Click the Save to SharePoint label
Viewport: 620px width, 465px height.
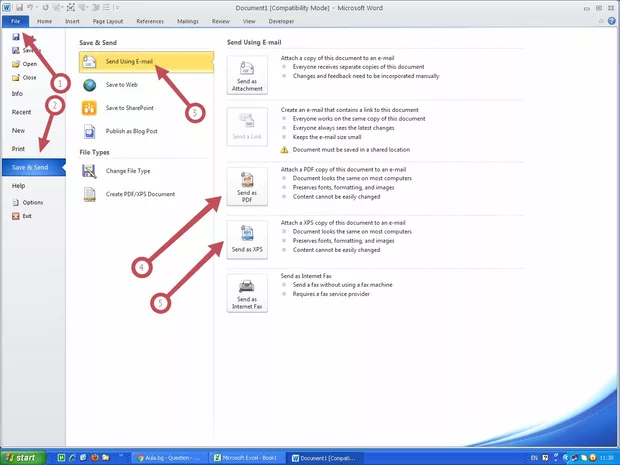pyautogui.click(x=130, y=108)
